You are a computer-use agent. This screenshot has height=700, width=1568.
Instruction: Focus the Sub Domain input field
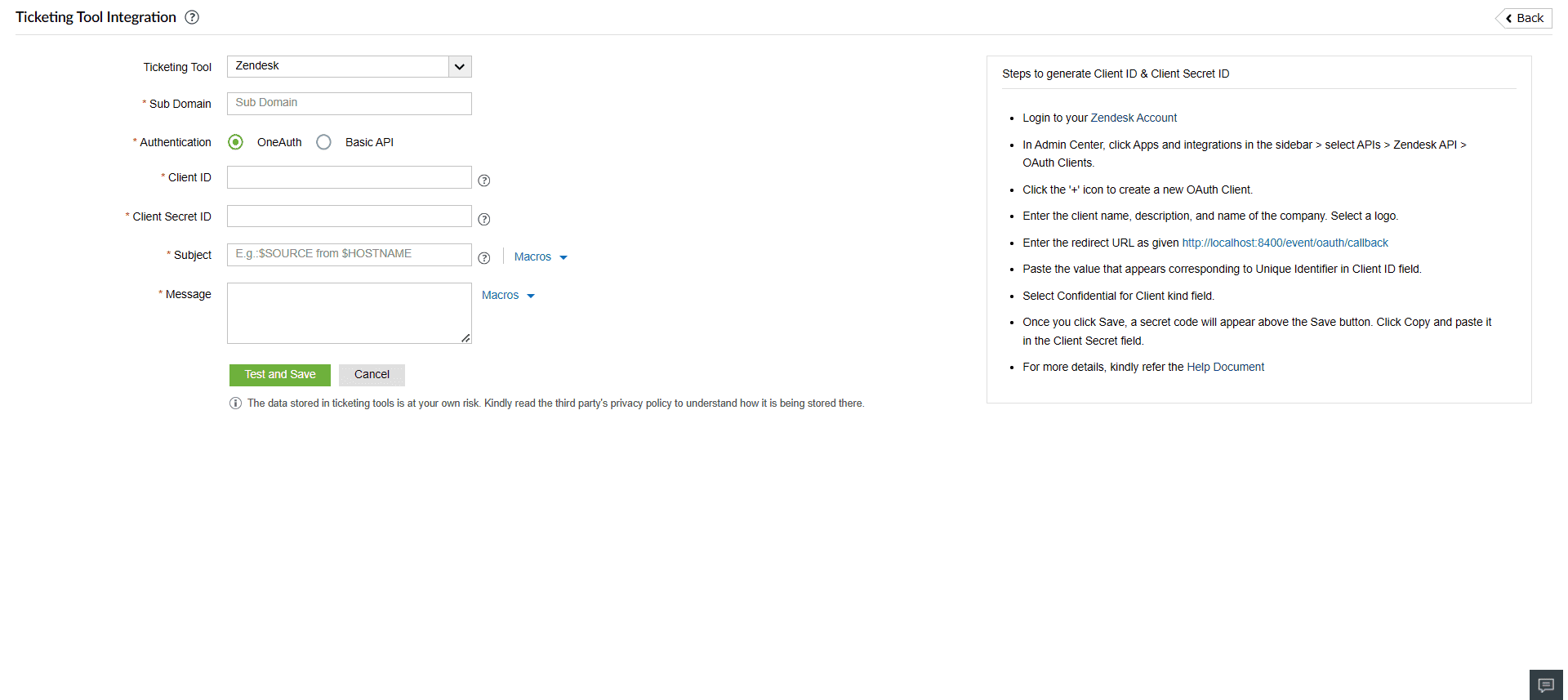(350, 104)
